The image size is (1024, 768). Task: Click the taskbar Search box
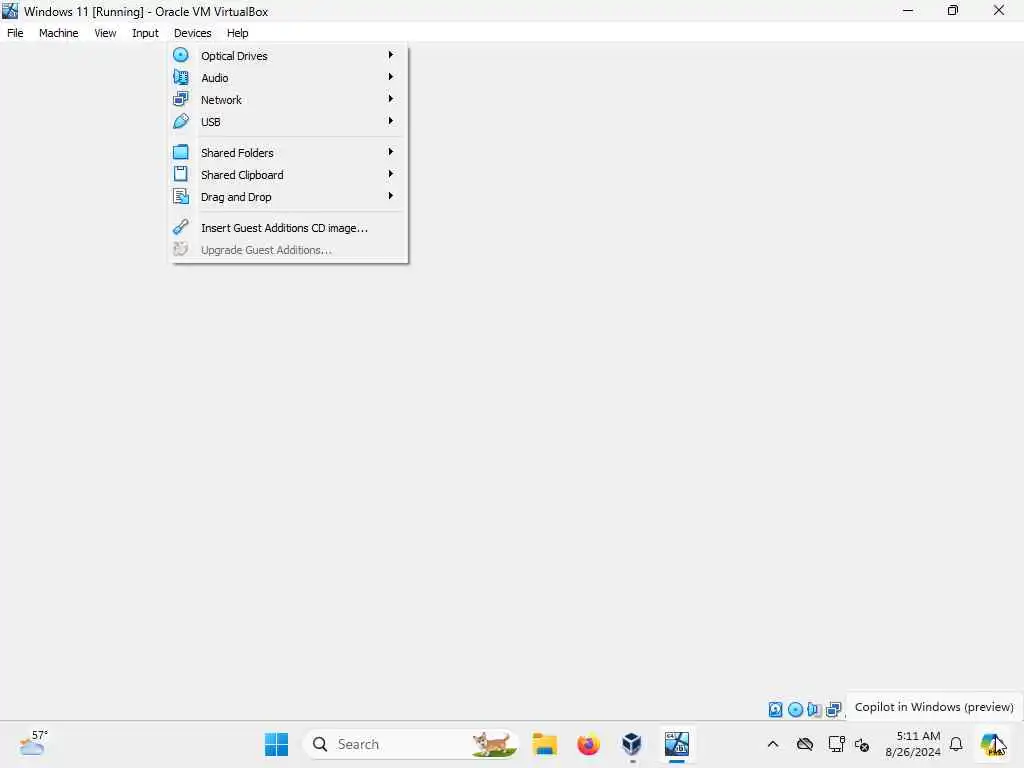click(411, 744)
